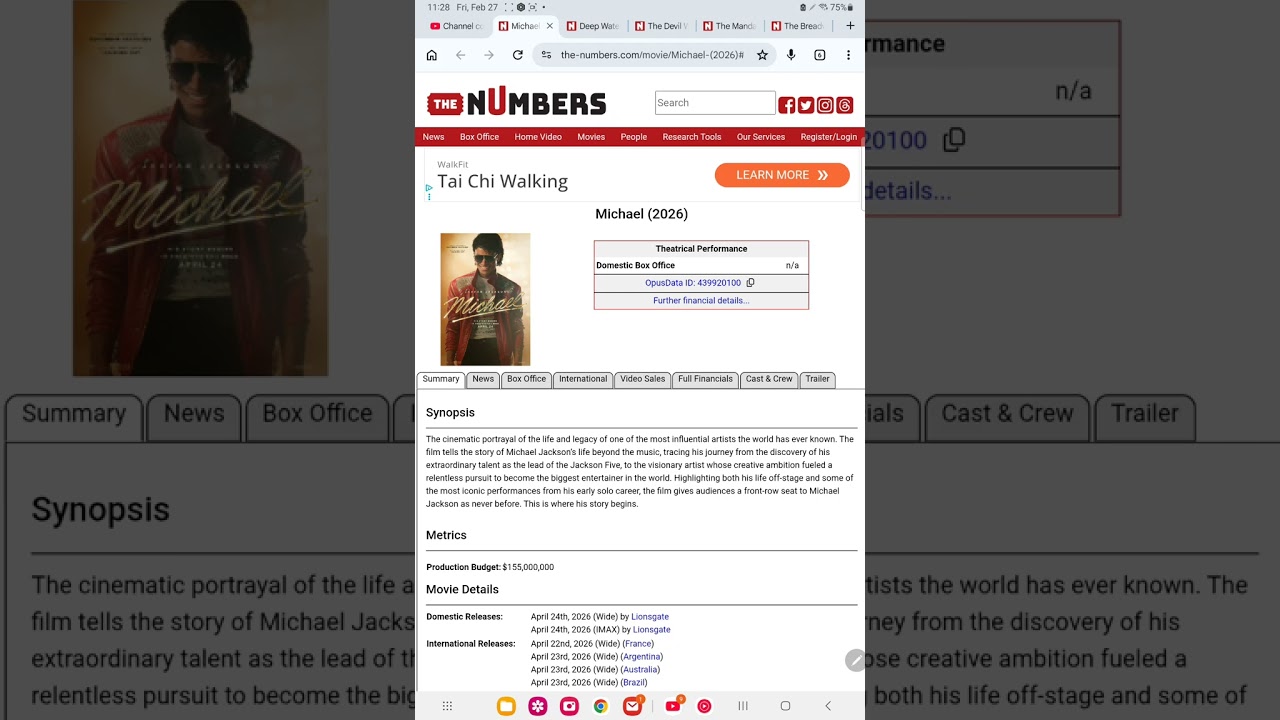Close the Michael tab
The width and height of the screenshot is (1280, 720).
click(x=549, y=26)
